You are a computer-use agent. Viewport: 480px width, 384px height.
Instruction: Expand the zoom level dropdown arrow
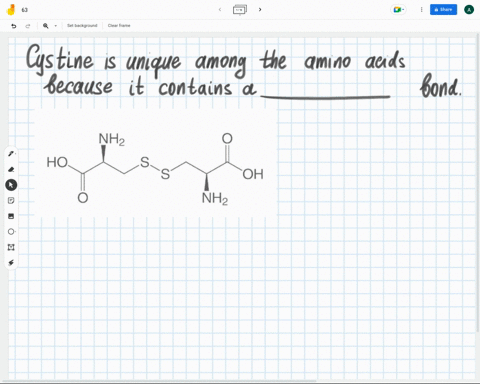tap(55, 26)
